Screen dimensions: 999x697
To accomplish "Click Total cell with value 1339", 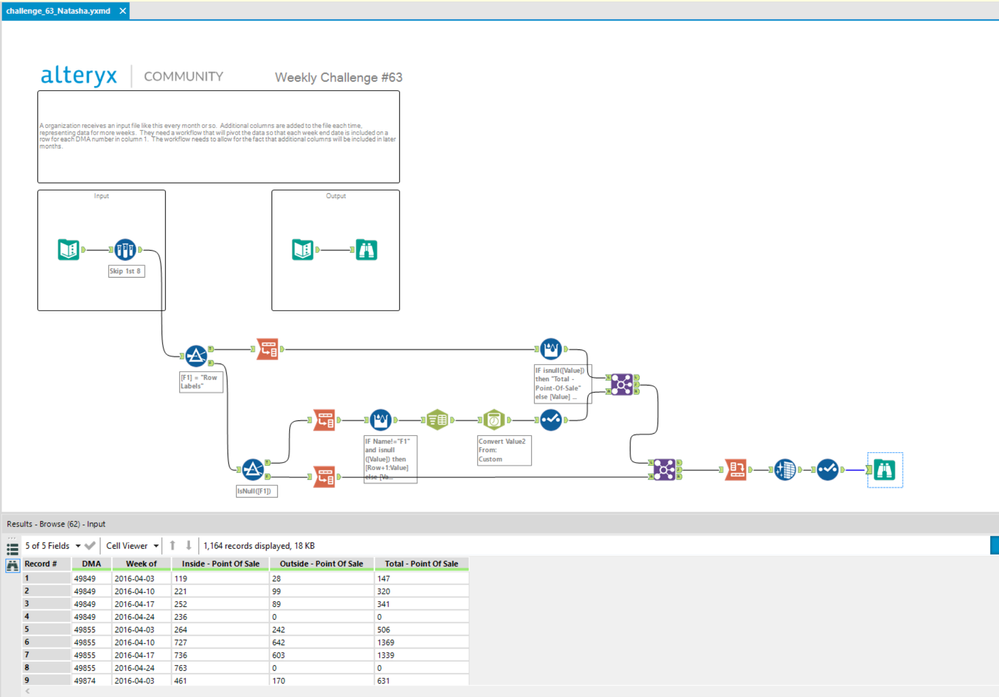I will point(422,655).
